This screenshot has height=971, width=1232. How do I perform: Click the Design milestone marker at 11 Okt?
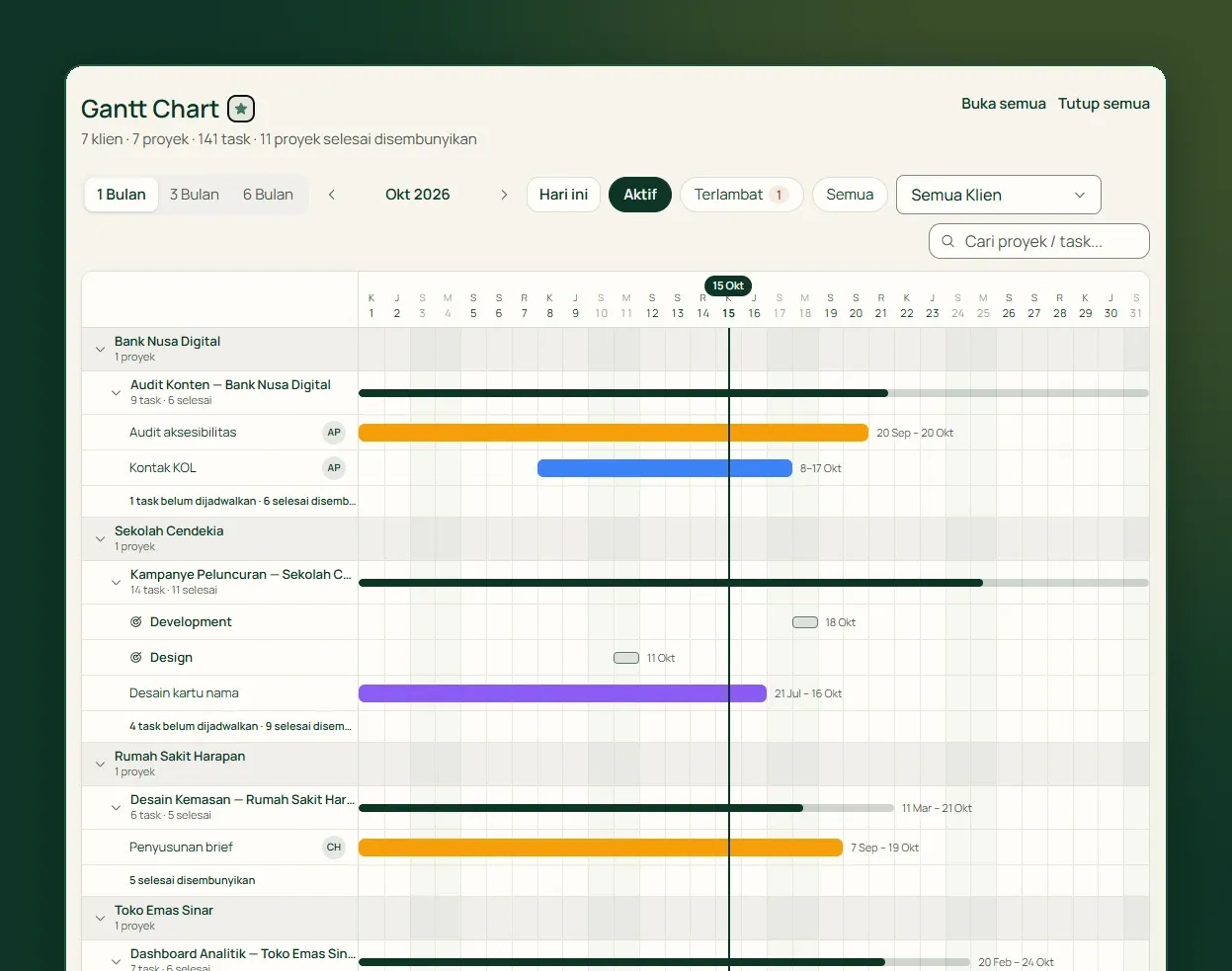(626, 658)
